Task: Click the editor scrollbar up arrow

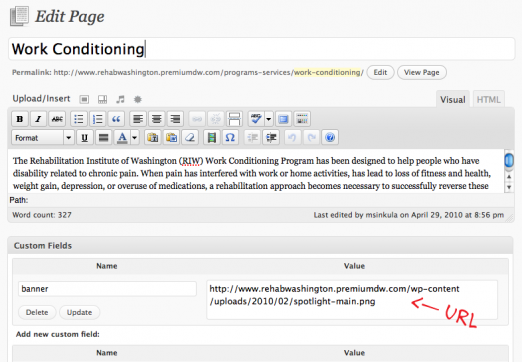Action: click(x=509, y=177)
